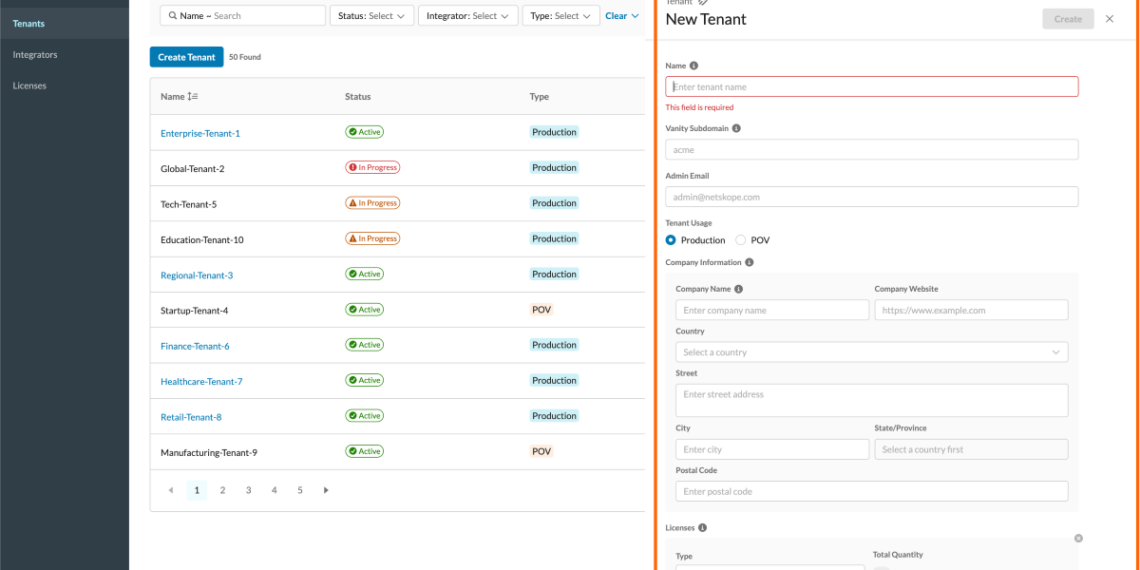Open Enterprise-Tenant-1 link
This screenshot has height=570, width=1140.
pos(200,133)
